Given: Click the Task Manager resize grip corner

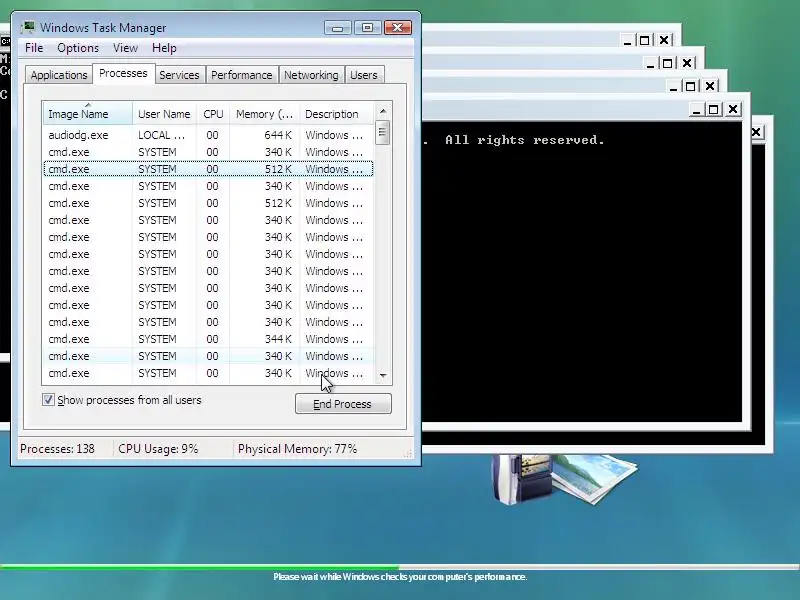Looking at the screenshot, I should tap(408, 454).
